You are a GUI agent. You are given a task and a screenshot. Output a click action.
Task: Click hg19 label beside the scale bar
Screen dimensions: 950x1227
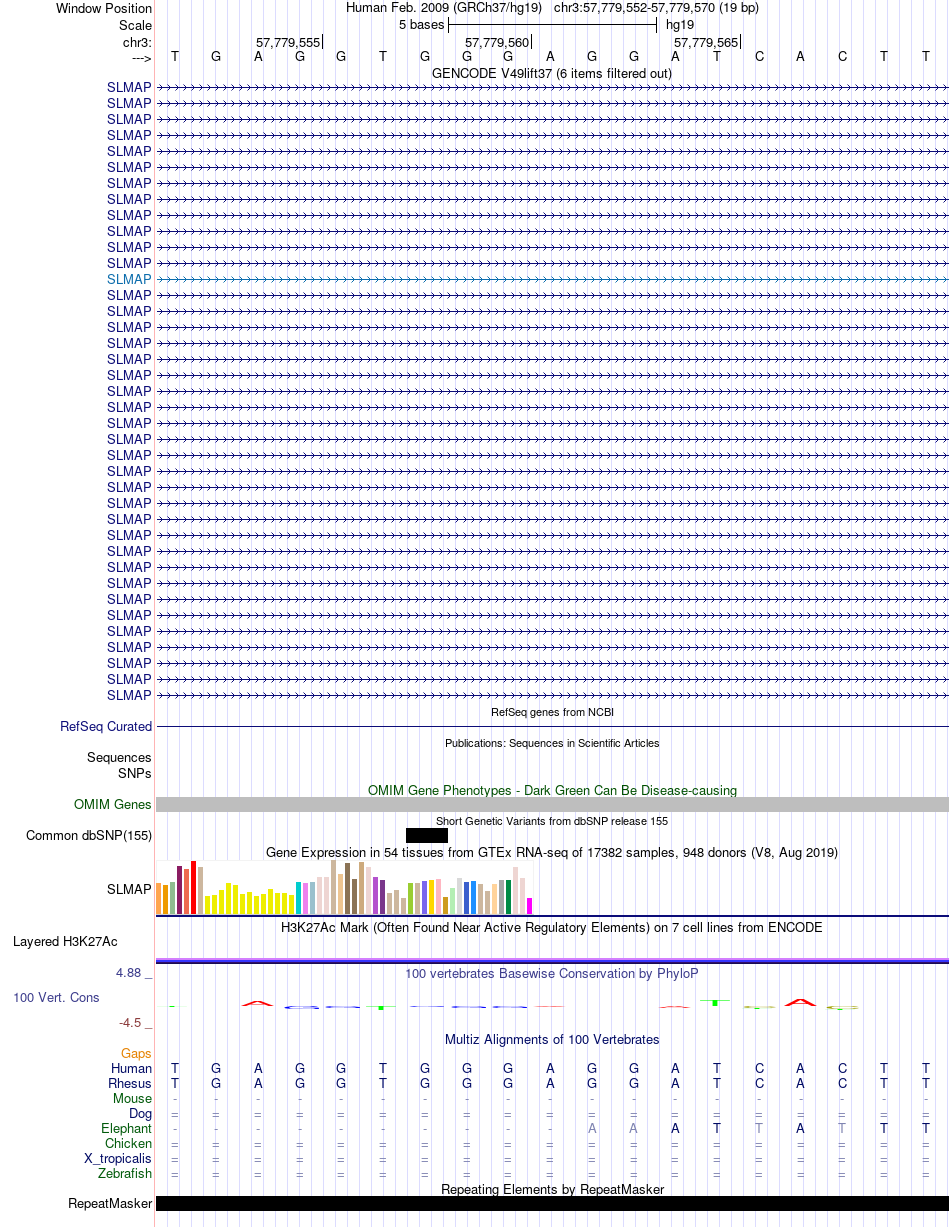tap(680, 24)
